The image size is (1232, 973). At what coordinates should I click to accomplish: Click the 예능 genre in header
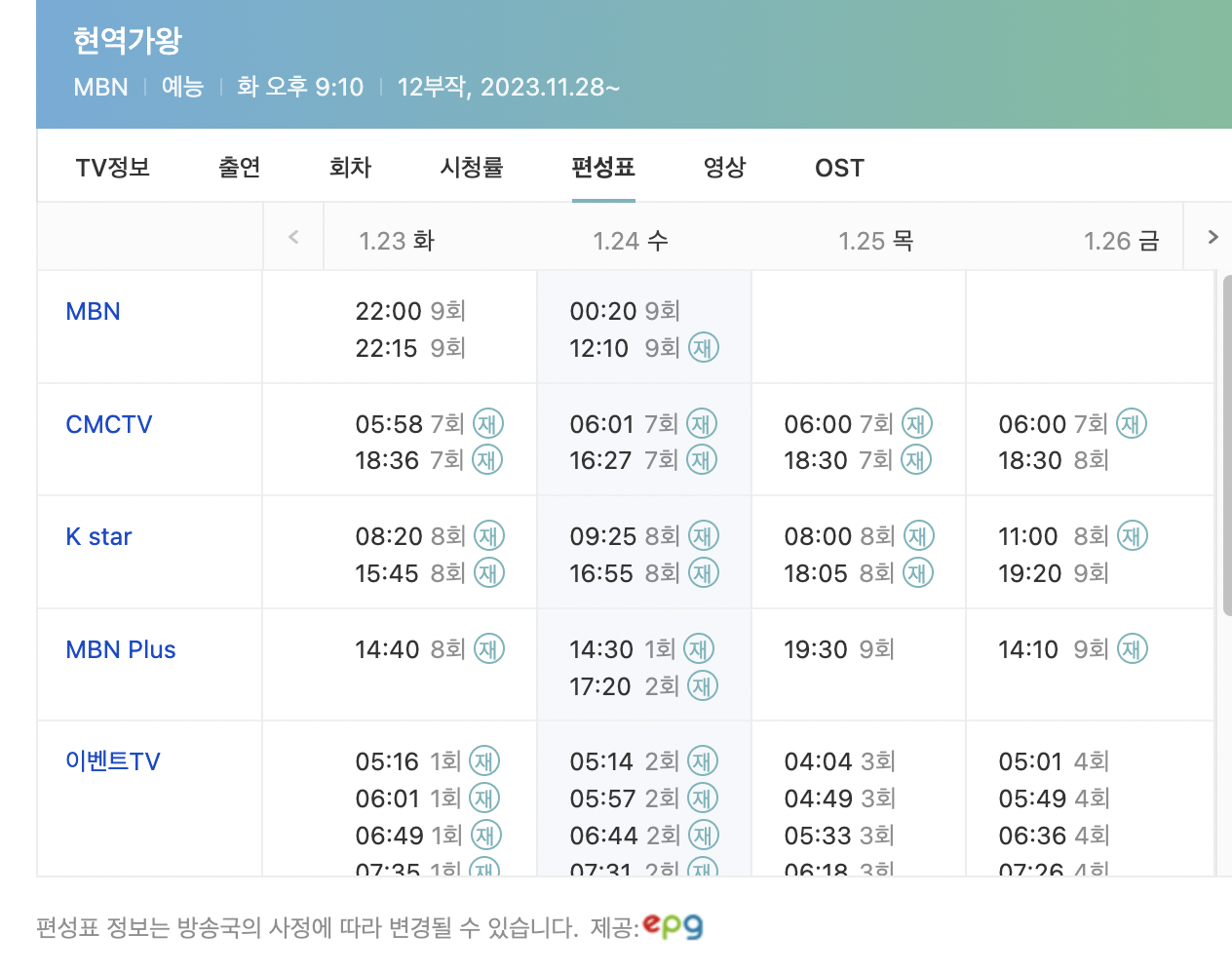[x=182, y=87]
